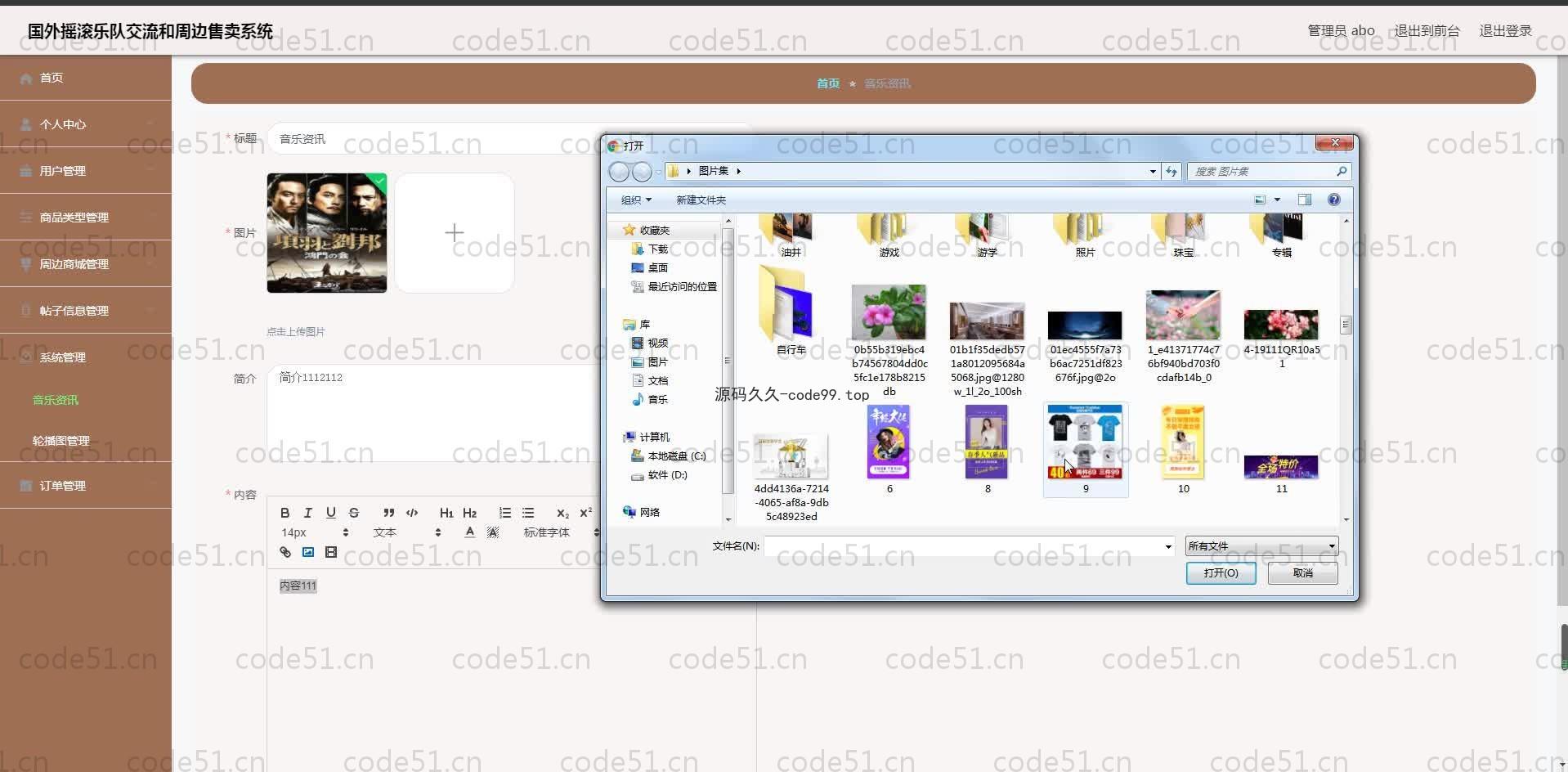Viewport: 1568px width, 772px height.
Task: Open the 标准字体 font family dropdown
Action: point(561,532)
